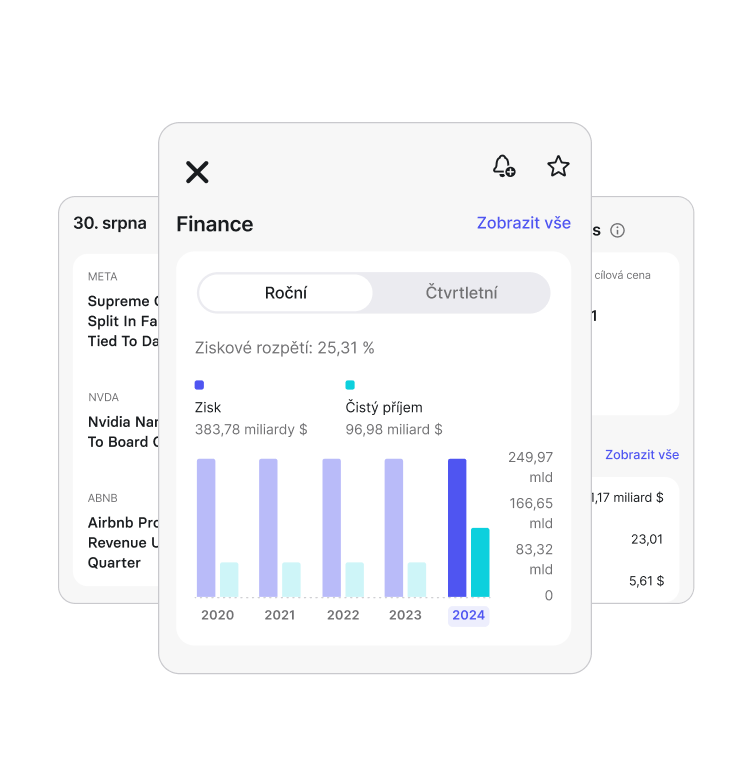Open Zobrazit vše link on right card
Viewport: 750px width, 776px height.
pyautogui.click(x=642, y=454)
